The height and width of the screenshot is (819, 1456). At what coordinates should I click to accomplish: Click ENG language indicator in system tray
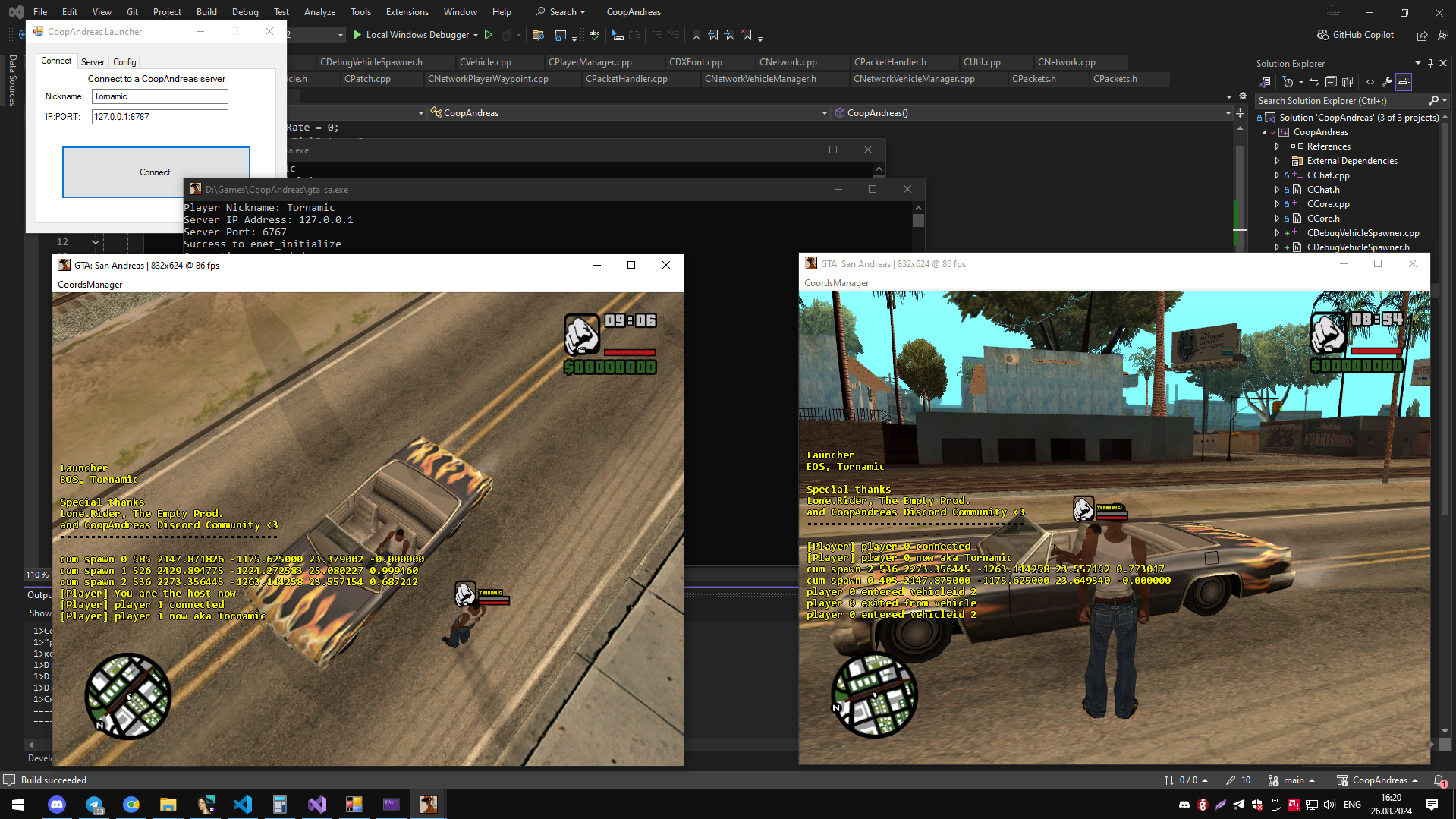pyautogui.click(x=1352, y=804)
